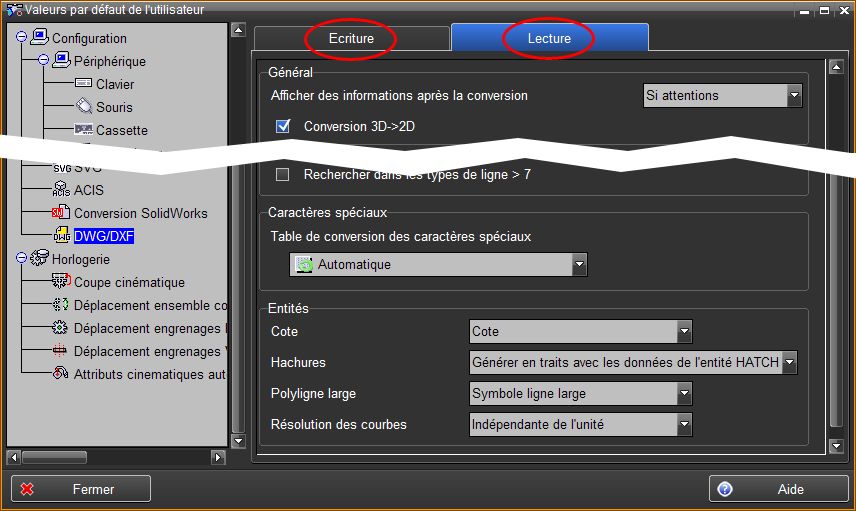The image size is (856, 511).
Task: Select the Clavier keyboard icon in tree
Action: click(x=84, y=84)
